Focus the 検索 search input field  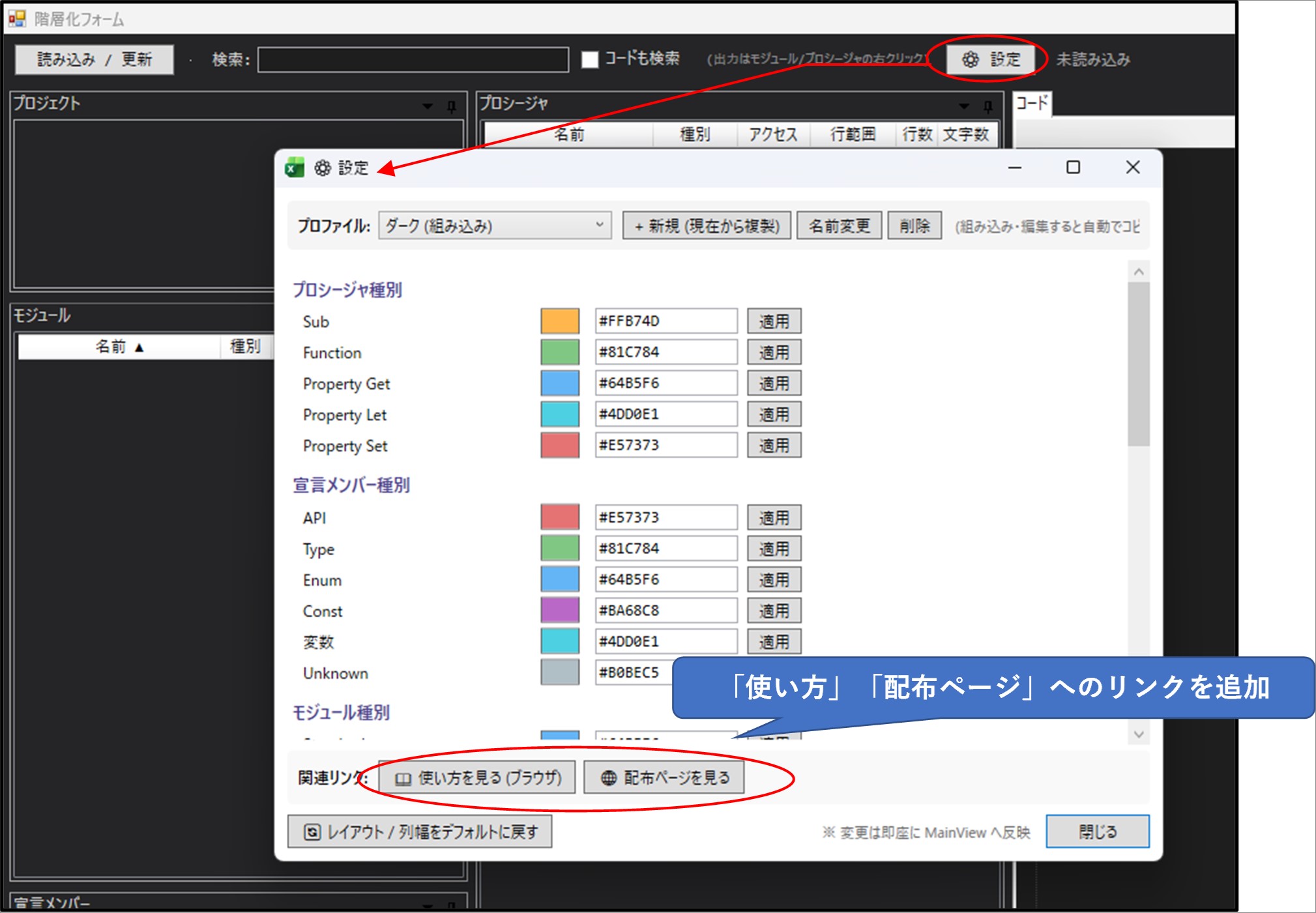point(413,59)
